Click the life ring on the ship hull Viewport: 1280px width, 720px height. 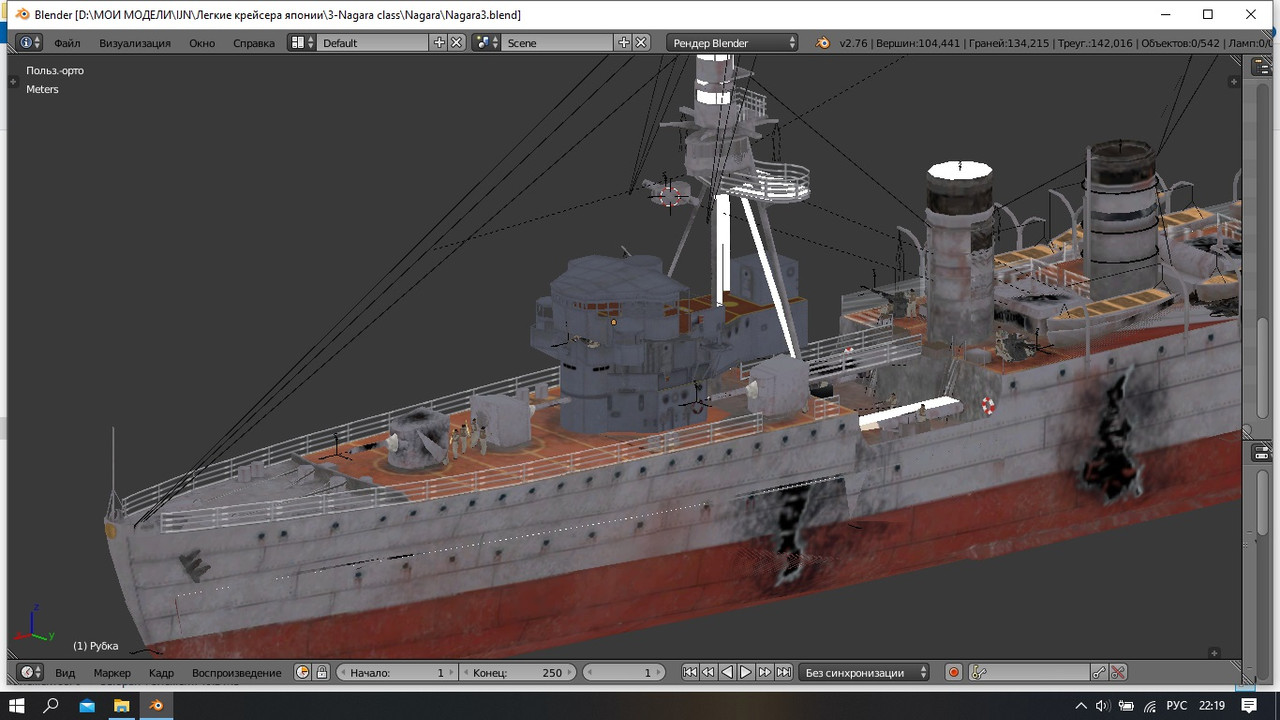tap(988, 405)
